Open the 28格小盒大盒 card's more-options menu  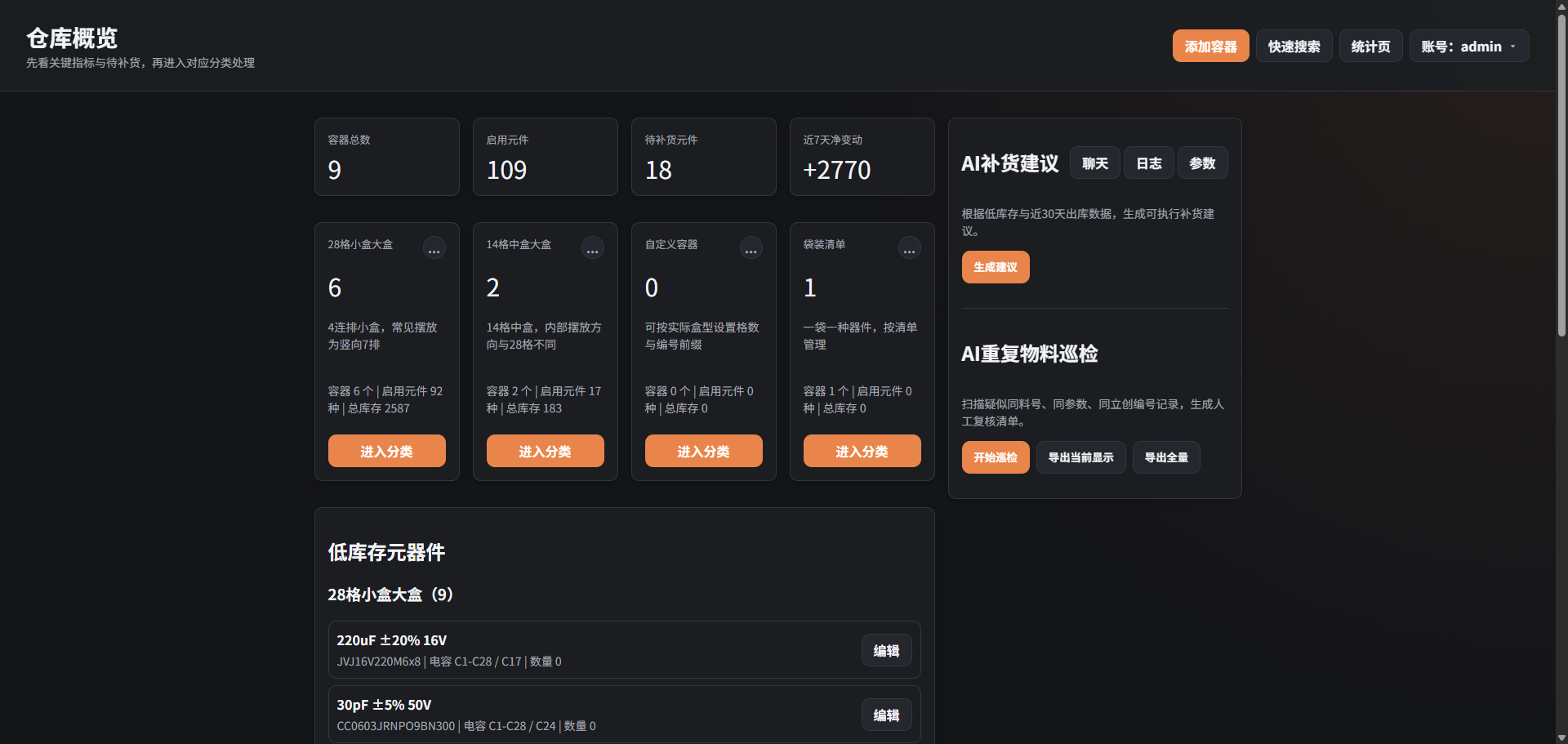(x=434, y=247)
